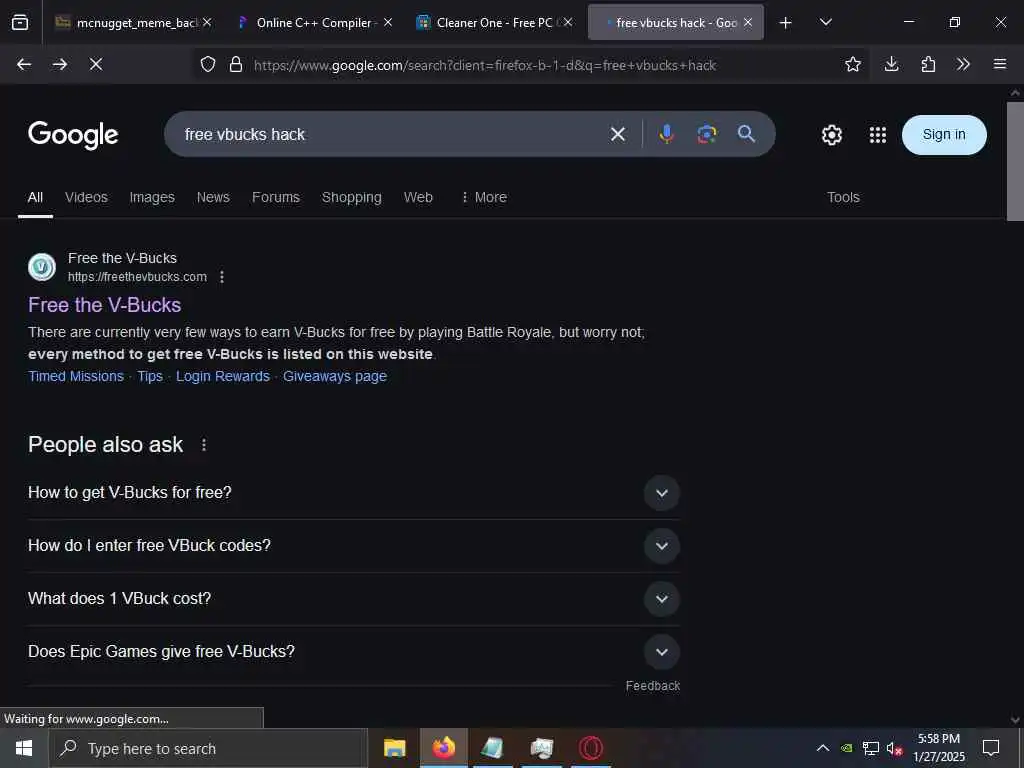The height and width of the screenshot is (768, 1024).
Task: Open Google apps grid
Action: click(878, 135)
